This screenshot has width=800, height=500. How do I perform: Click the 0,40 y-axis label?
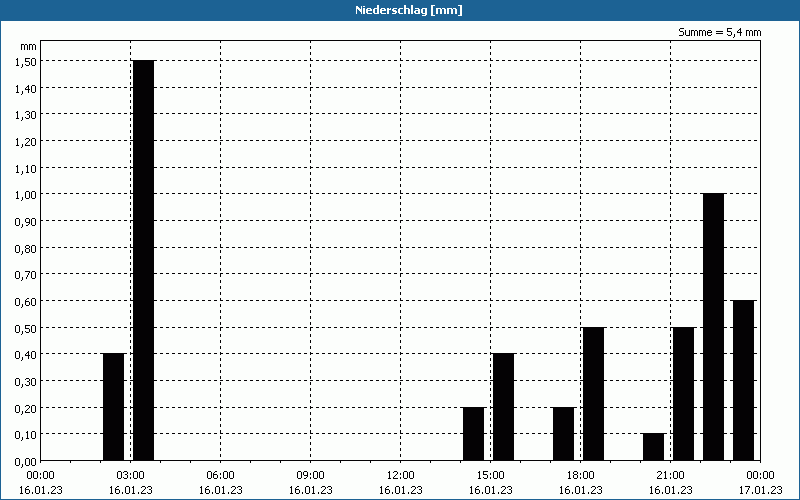click(x=26, y=355)
